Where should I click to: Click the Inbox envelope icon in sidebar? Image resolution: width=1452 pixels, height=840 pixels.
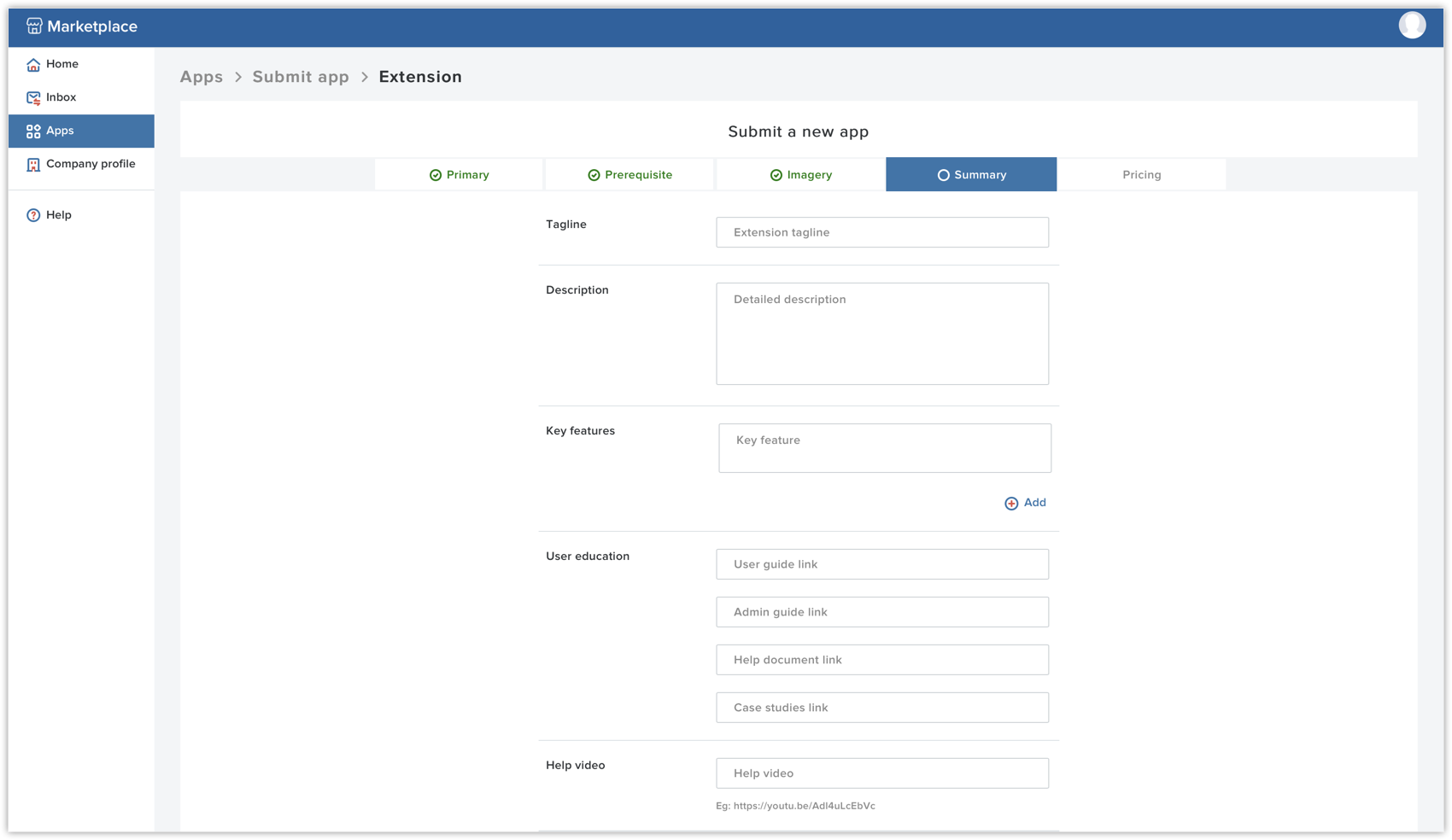tap(33, 98)
